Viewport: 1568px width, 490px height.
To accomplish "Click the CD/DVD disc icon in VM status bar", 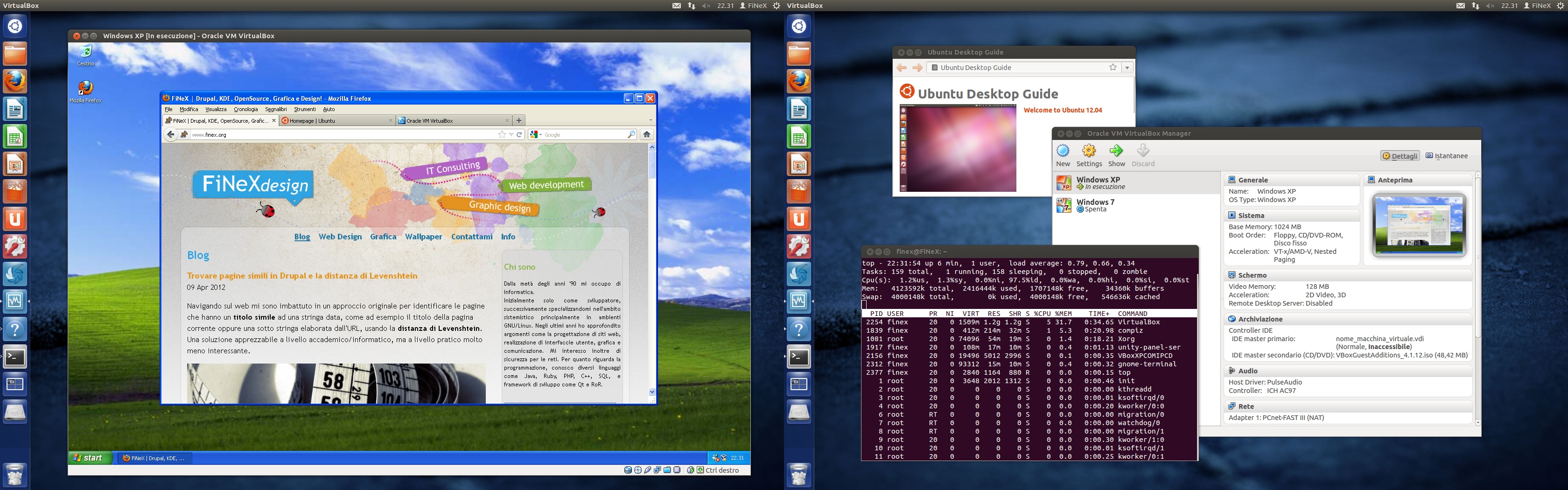I will [x=638, y=470].
